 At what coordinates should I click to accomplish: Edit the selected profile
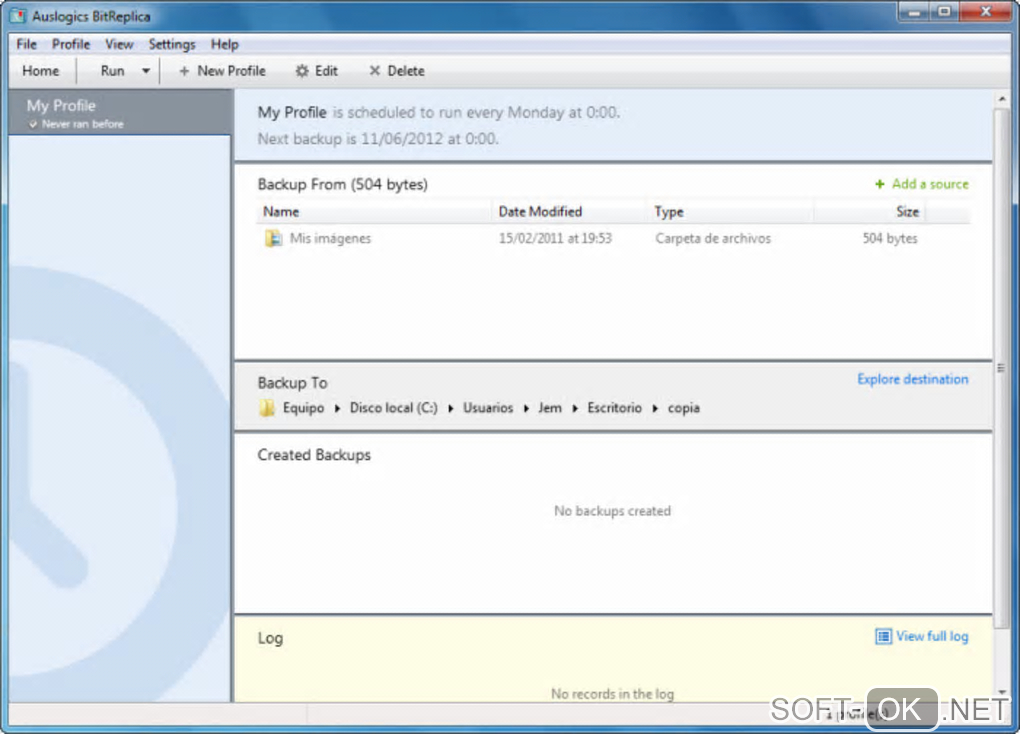point(316,71)
